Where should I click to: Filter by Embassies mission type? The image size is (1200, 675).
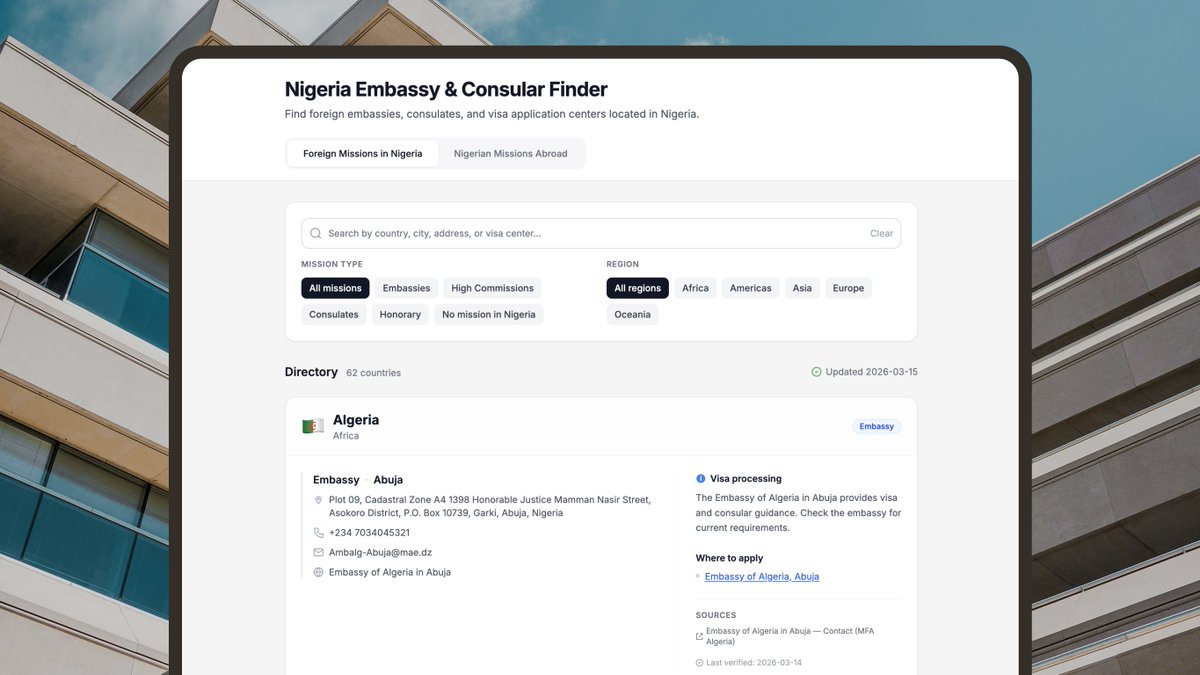(x=406, y=288)
